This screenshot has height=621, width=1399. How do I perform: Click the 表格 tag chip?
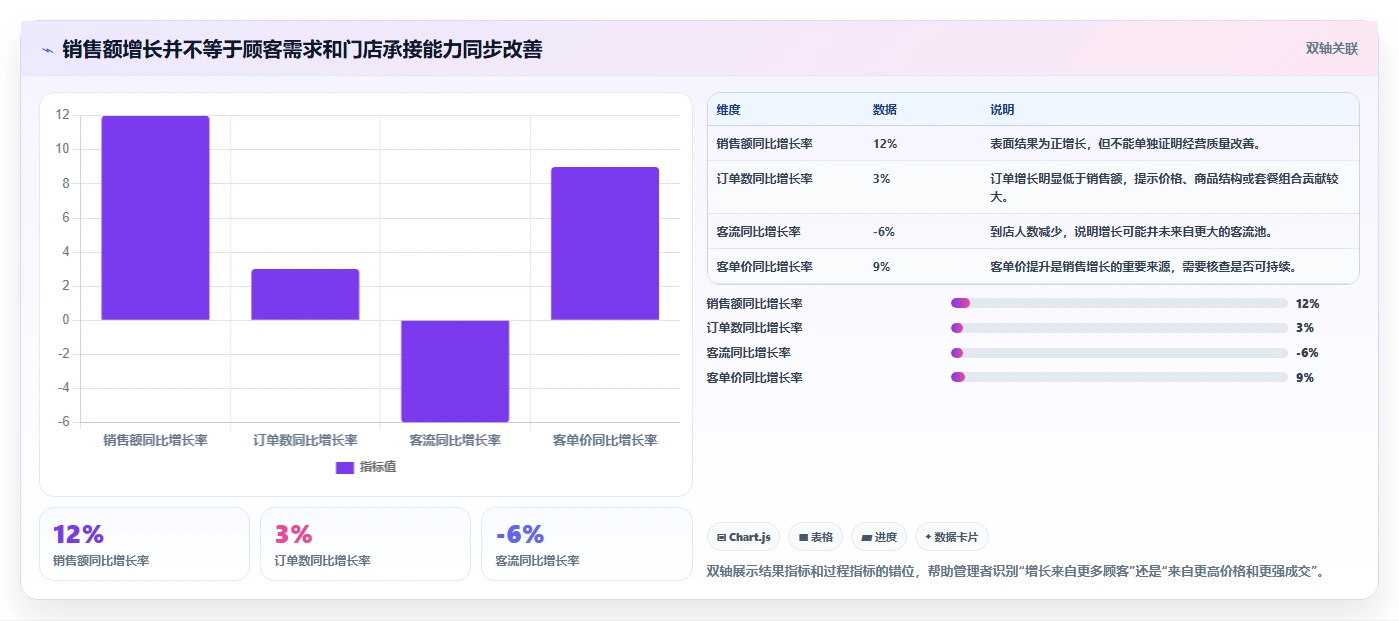816,537
